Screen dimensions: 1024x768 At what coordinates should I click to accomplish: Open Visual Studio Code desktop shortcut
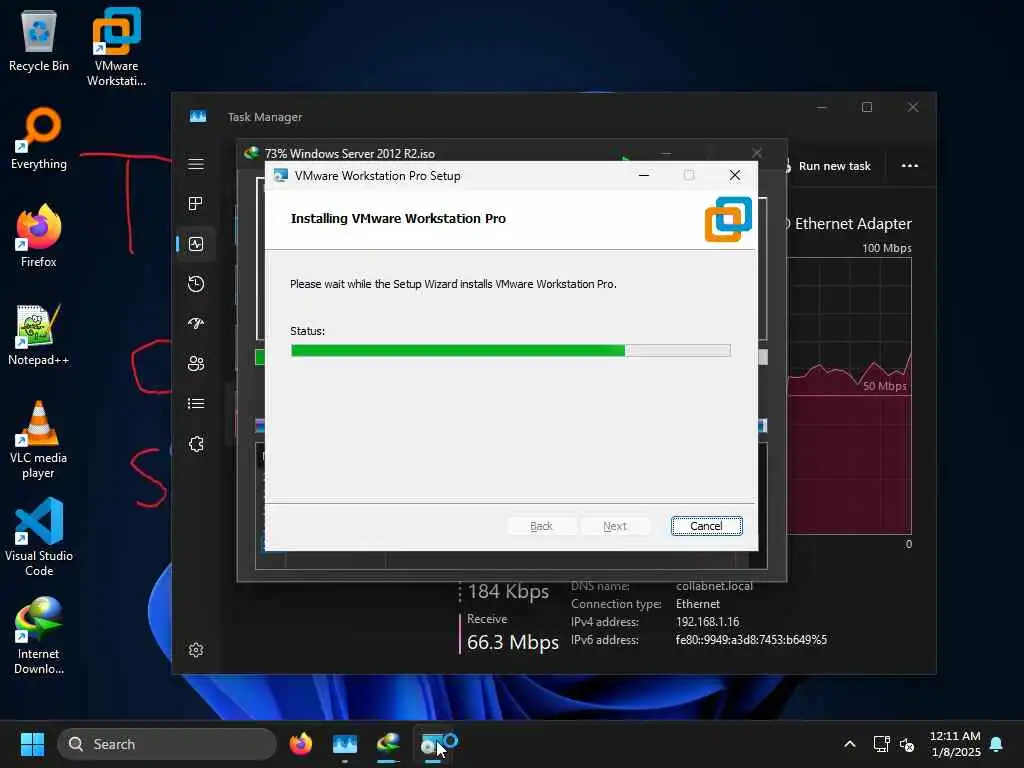[x=39, y=537]
